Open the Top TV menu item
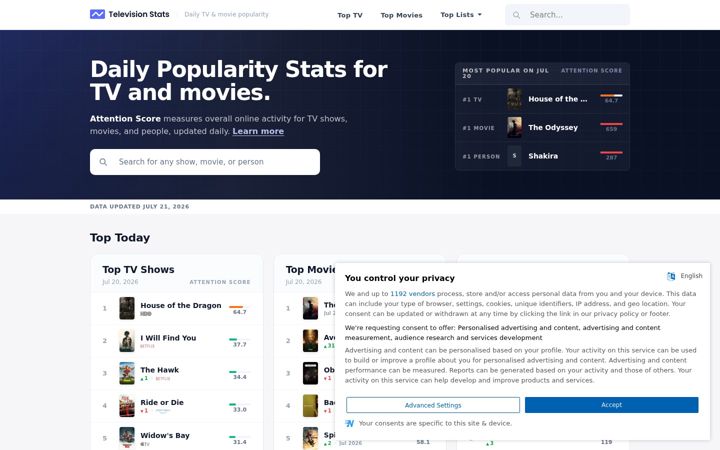 coord(350,15)
